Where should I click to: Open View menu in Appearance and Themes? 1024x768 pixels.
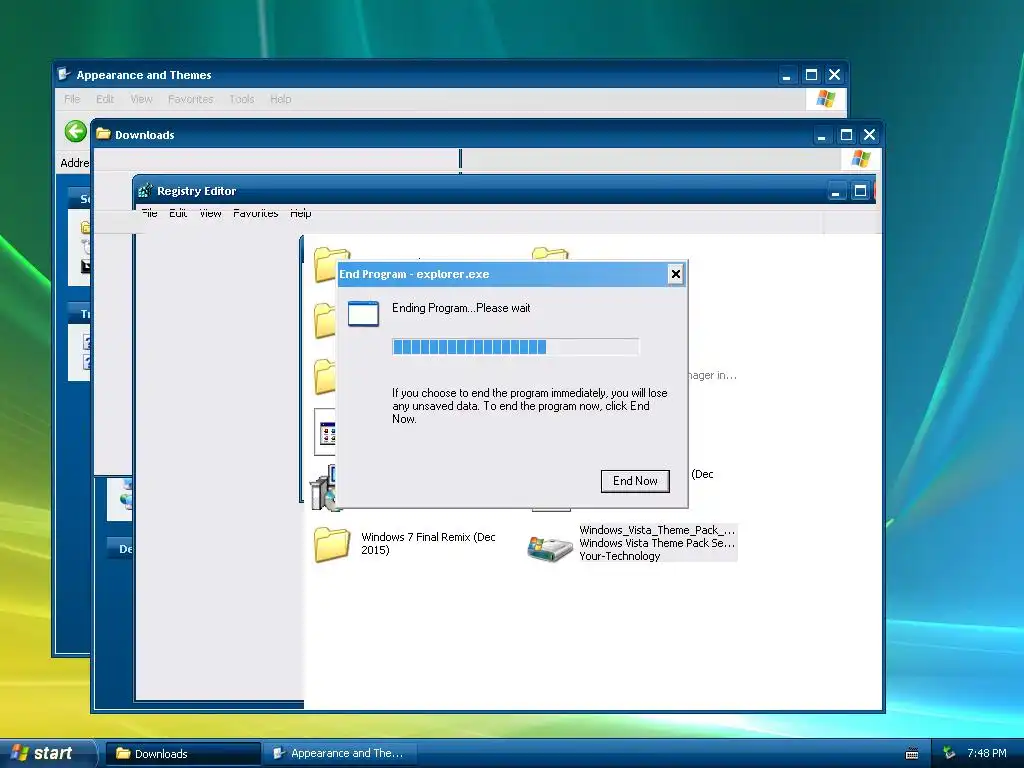(141, 99)
